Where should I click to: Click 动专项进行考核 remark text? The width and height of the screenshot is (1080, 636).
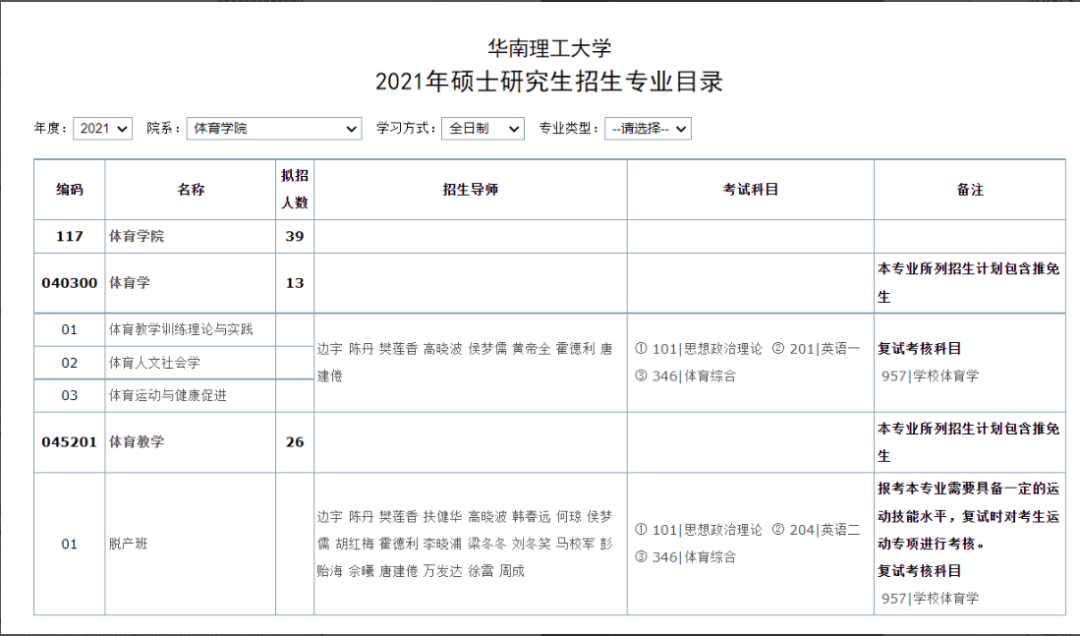(931, 544)
